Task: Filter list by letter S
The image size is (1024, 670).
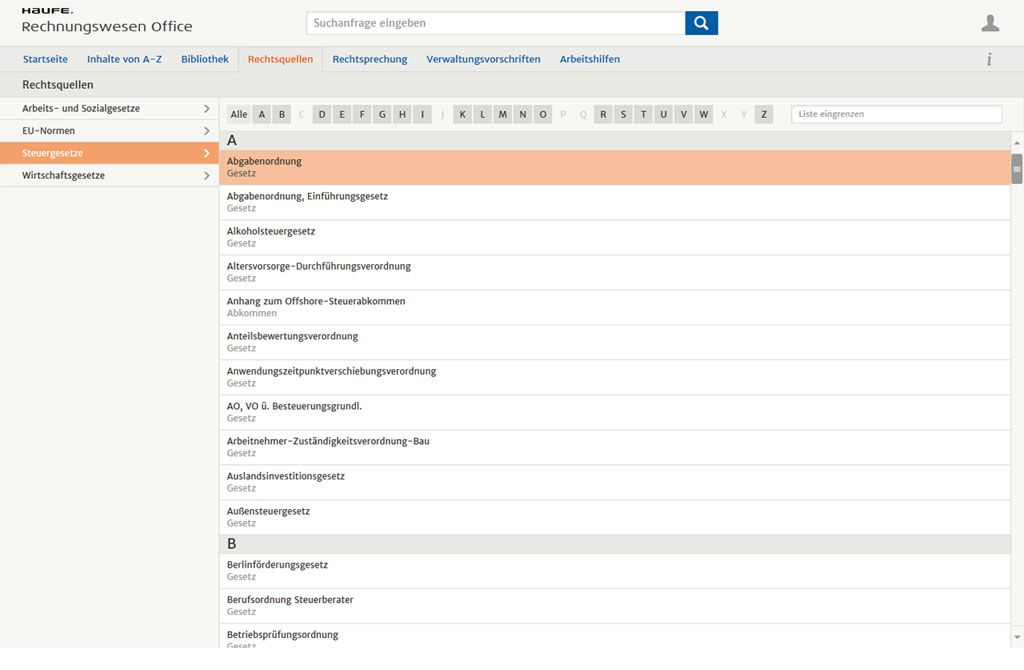Action: click(623, 114)
